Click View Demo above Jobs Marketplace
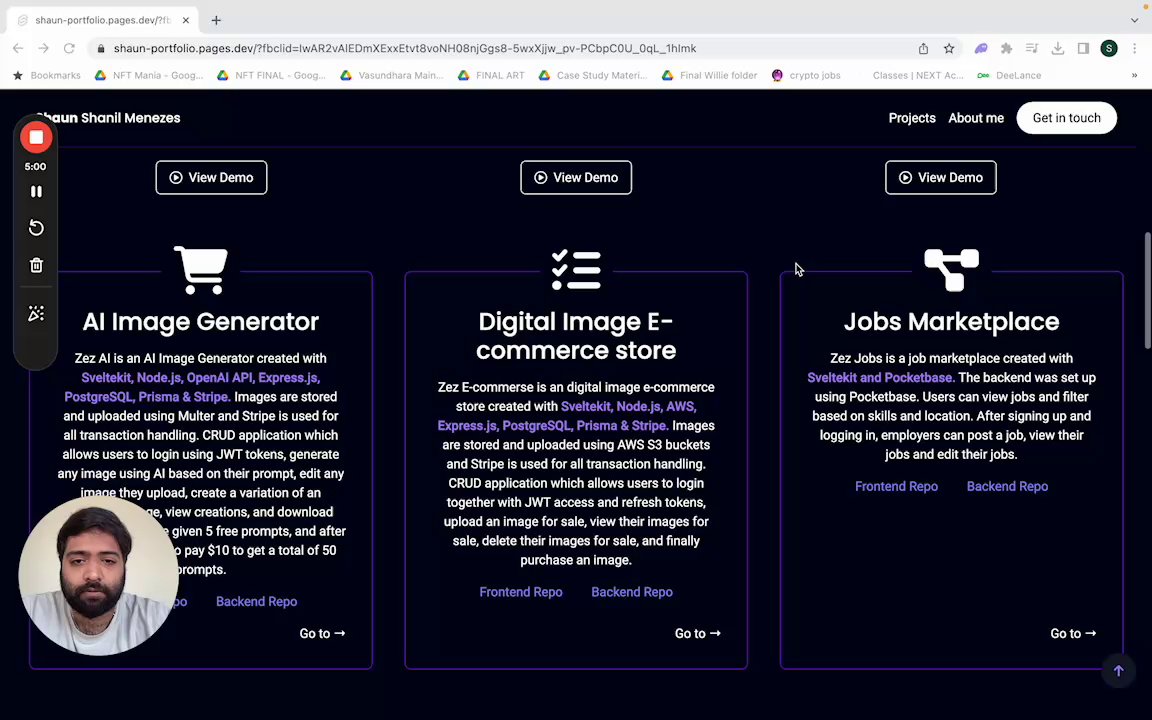The height and width of the screenshot is (720, 1152). pos(940,178)
